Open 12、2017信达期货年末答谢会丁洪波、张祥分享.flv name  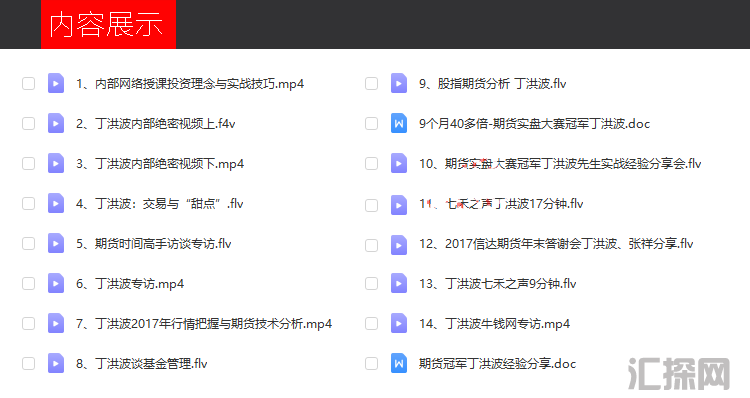pyautogui.click(x=556, y=244)
